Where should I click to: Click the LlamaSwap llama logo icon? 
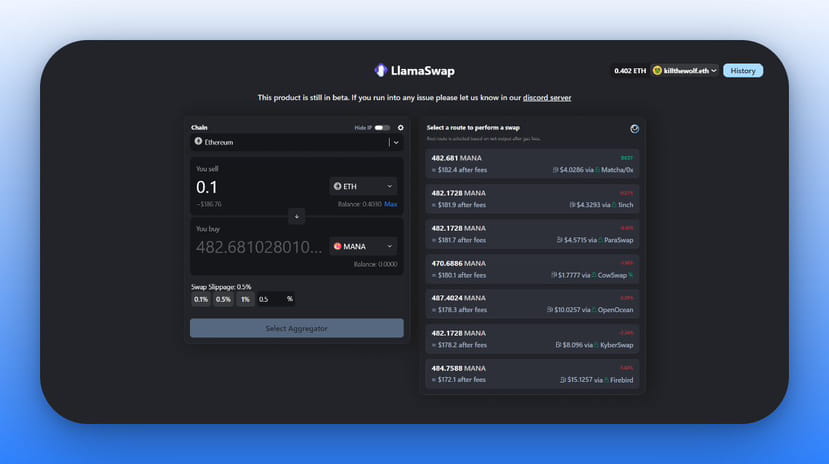tap(381, 70)
